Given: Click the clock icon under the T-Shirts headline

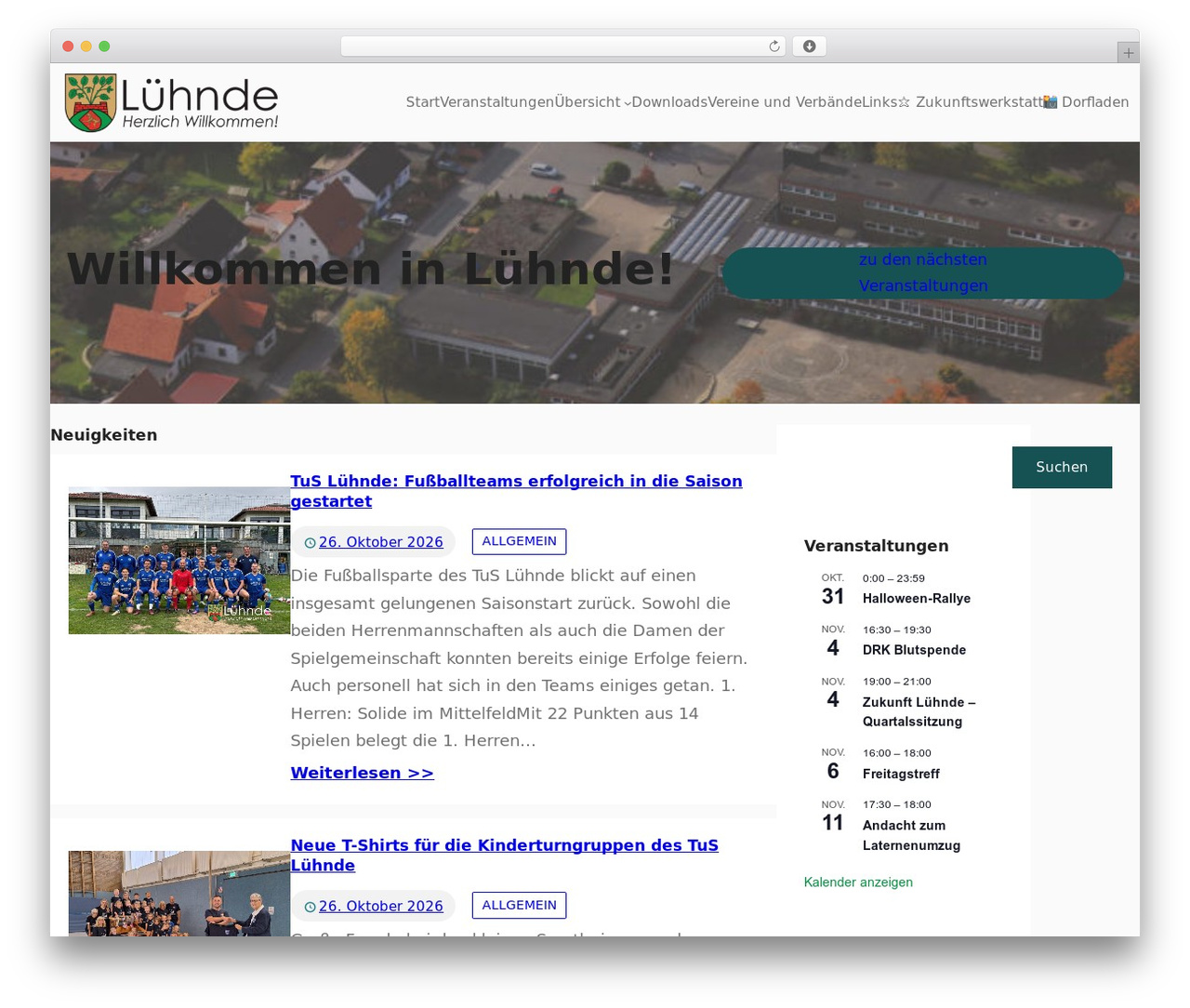Looking at the screenshot, I should click(x=311, y=907).
